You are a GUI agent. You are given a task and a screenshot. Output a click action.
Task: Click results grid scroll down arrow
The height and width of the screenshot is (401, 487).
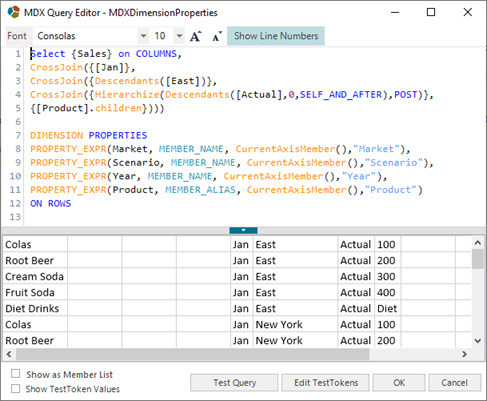[478, 341]
